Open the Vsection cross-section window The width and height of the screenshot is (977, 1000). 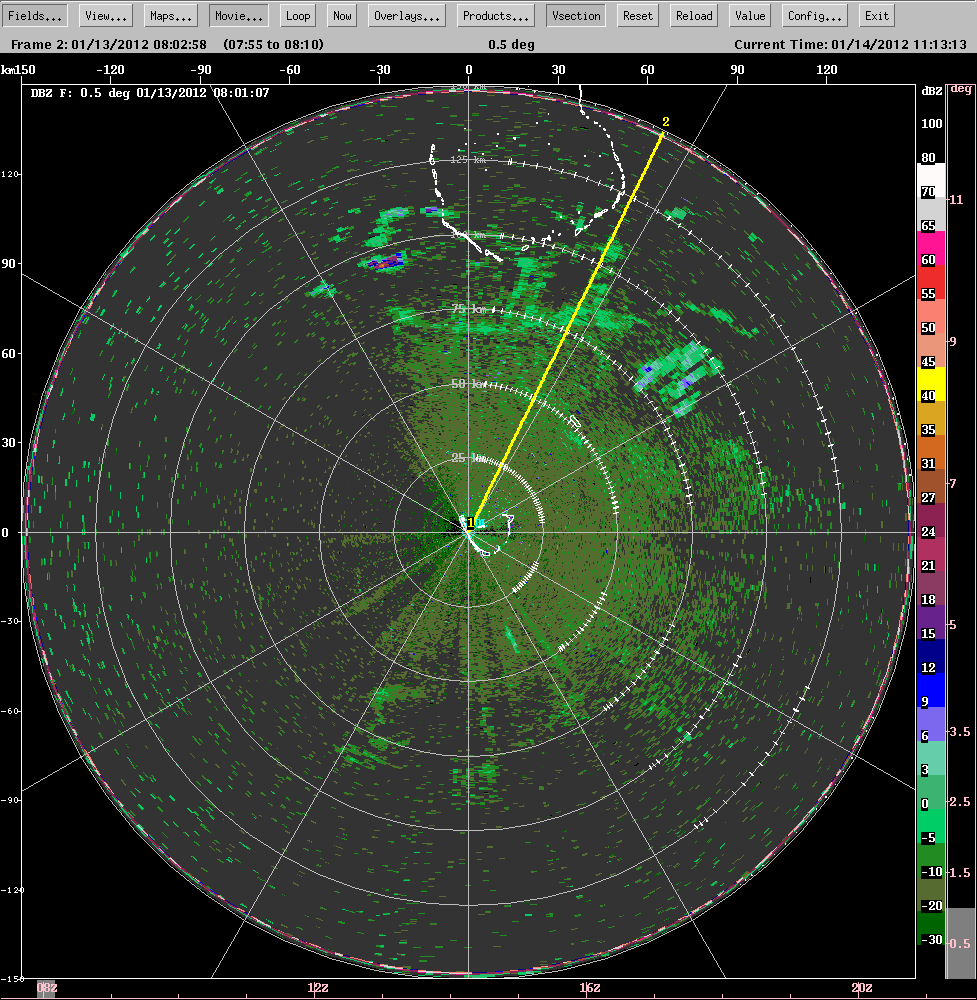pos(575,15)
